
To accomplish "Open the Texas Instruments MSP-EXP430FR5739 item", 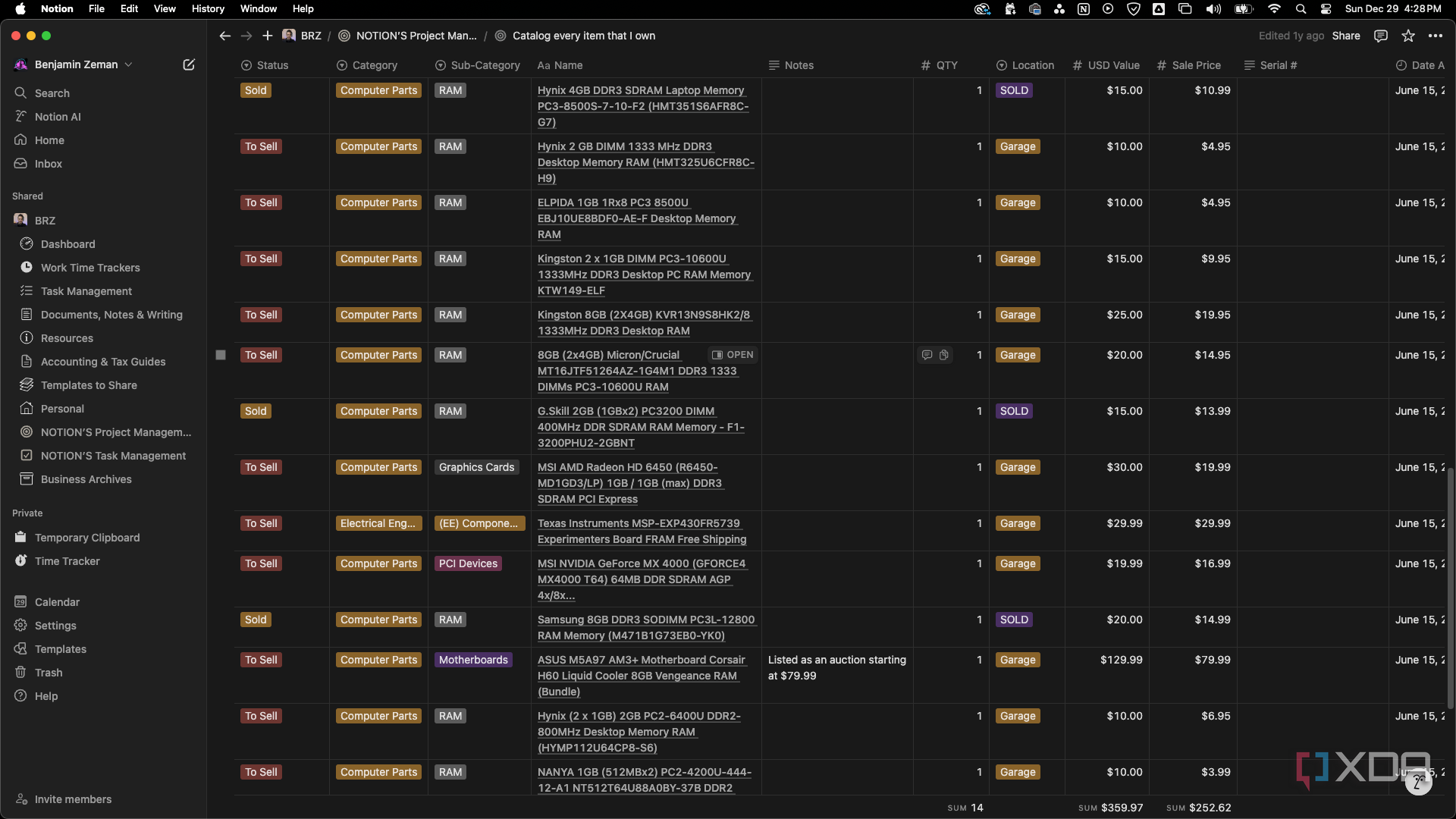I will [642, 531].
